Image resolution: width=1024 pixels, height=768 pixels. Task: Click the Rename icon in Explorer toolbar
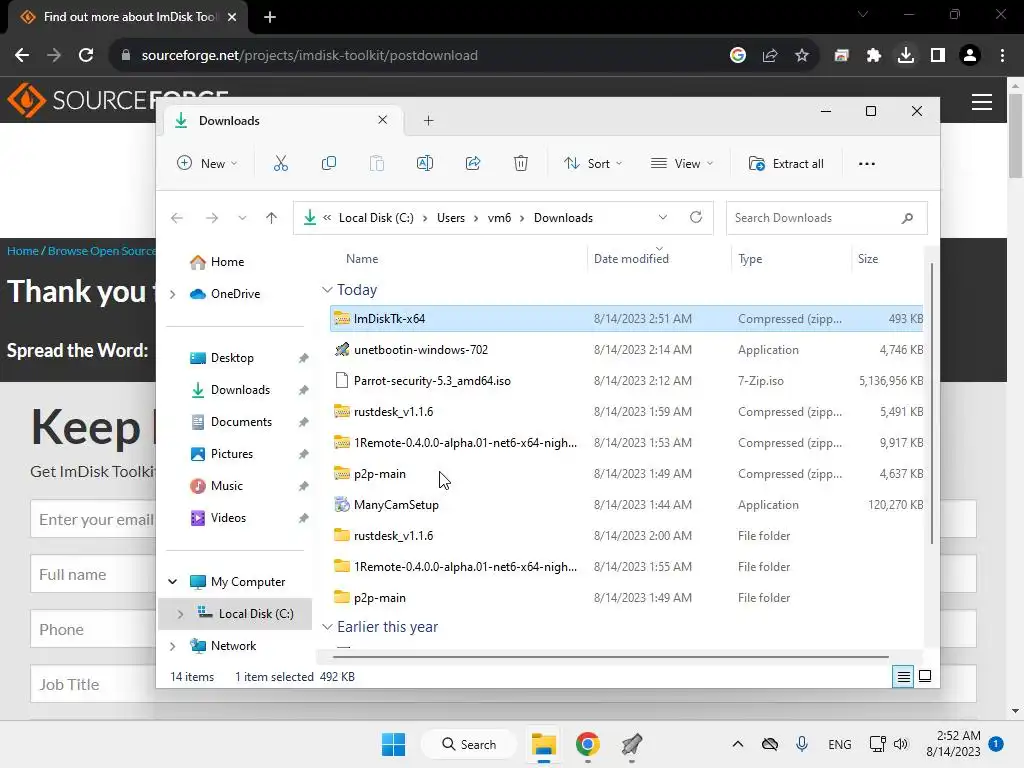tap(424, 163)
